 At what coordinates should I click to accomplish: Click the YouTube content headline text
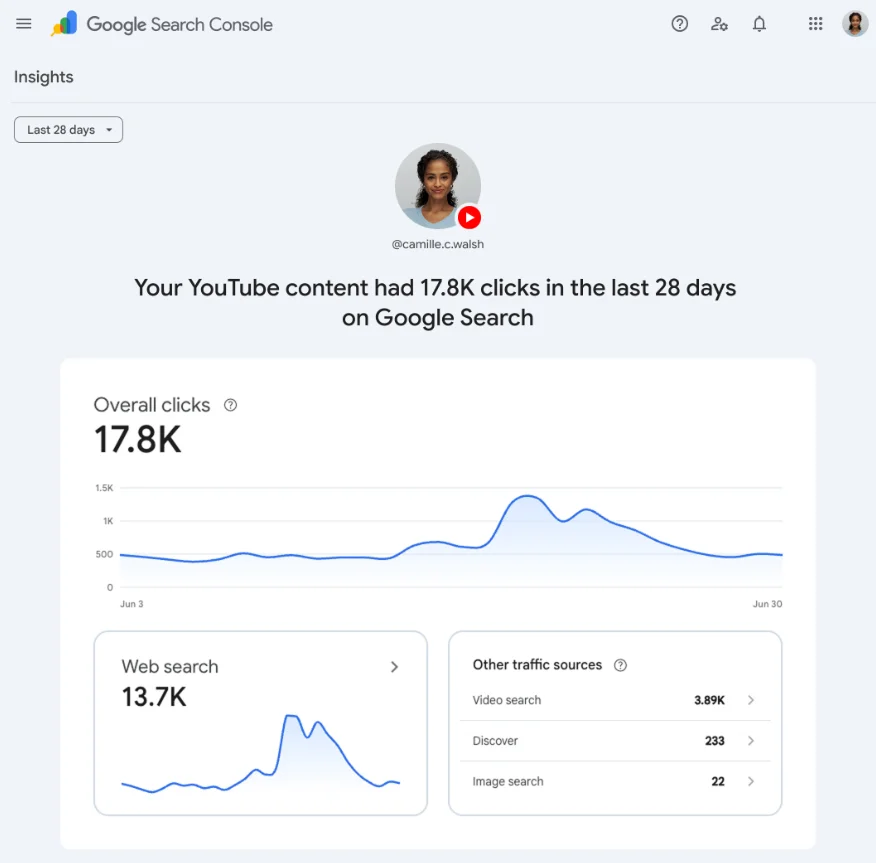click(435, 302)
